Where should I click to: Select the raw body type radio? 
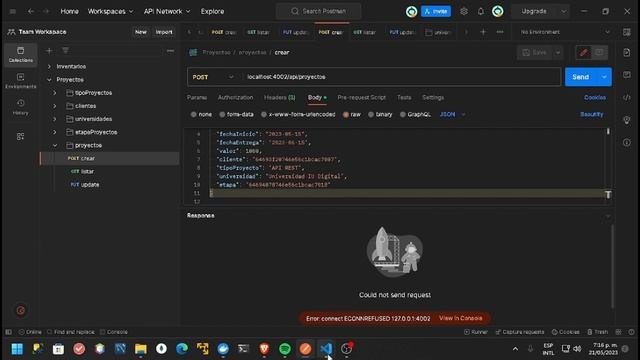[346, 114]
